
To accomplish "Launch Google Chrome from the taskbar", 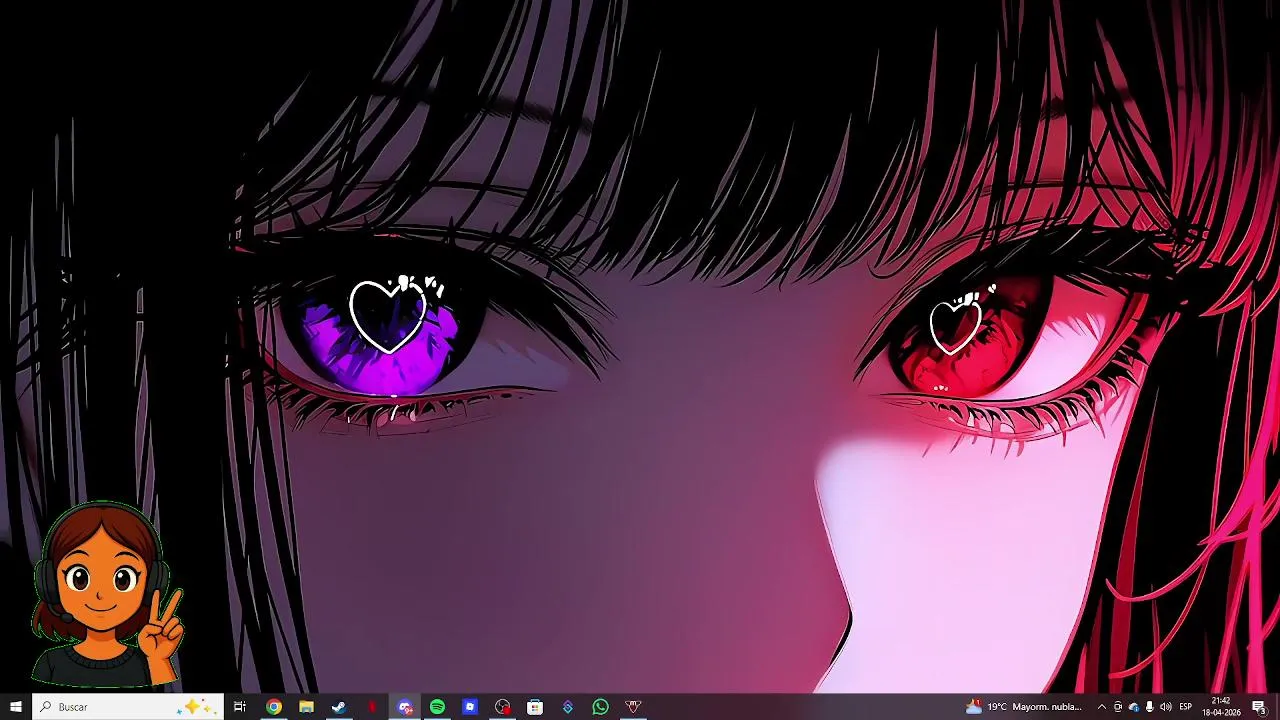I will click(x=273, y=707).
